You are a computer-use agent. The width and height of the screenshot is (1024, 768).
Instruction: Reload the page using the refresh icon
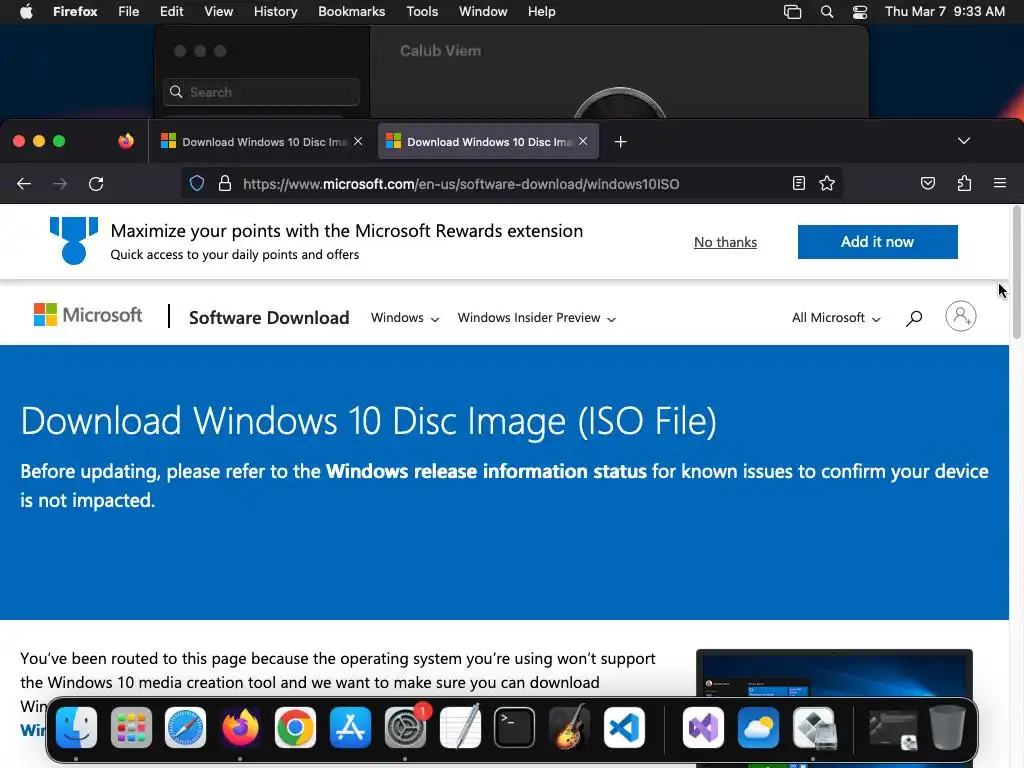pos(96,184)
